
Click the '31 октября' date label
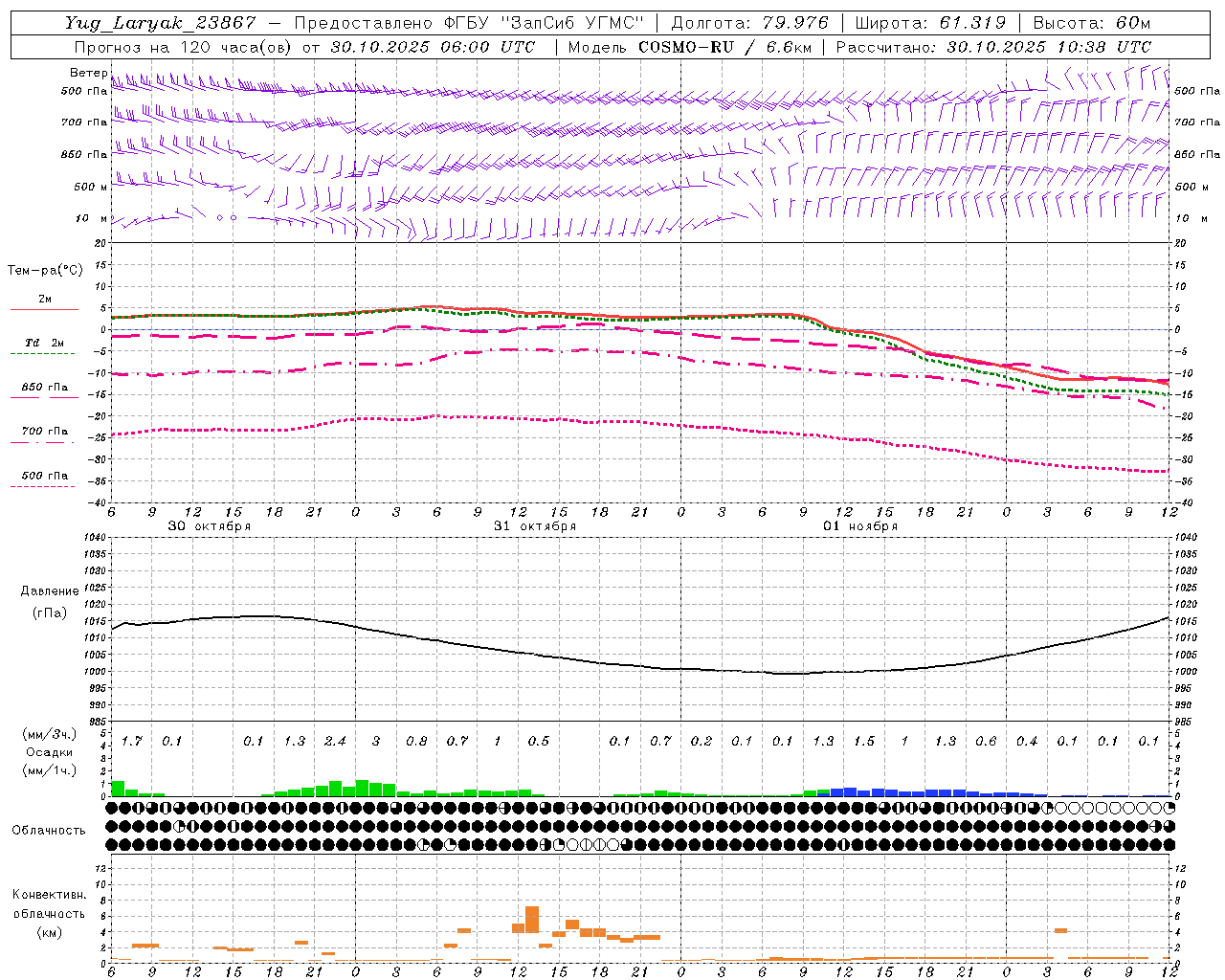[535, 526]
